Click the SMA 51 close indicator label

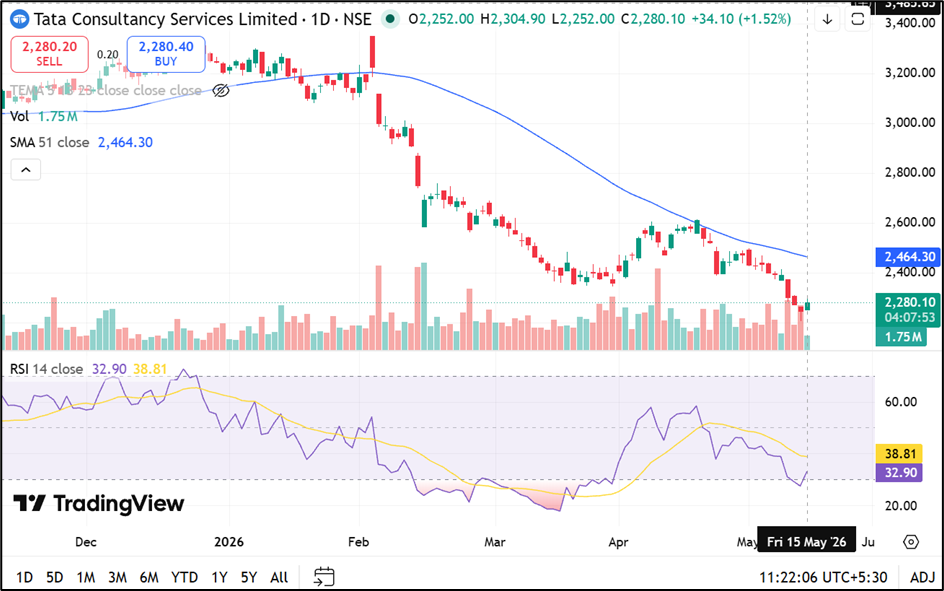pyautogui.click(x=49, y=143)
